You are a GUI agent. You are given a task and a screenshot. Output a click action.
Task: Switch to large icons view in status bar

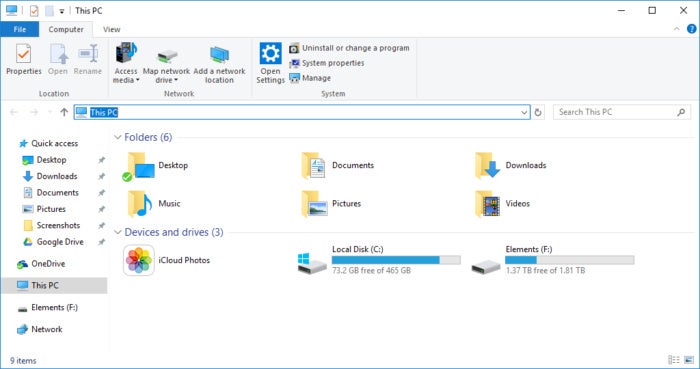[x=689, y=360]
